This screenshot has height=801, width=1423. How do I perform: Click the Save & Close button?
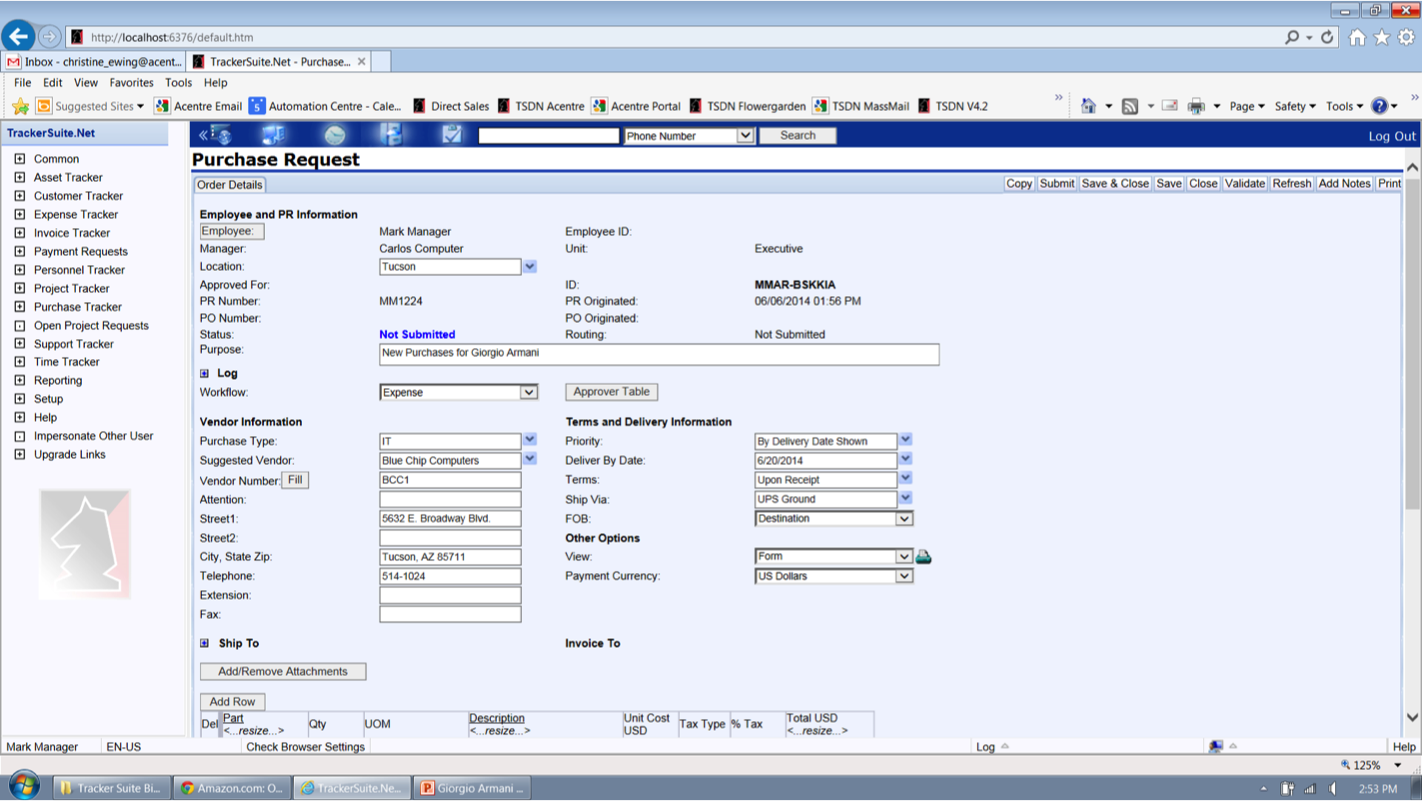click(1115, 184)
